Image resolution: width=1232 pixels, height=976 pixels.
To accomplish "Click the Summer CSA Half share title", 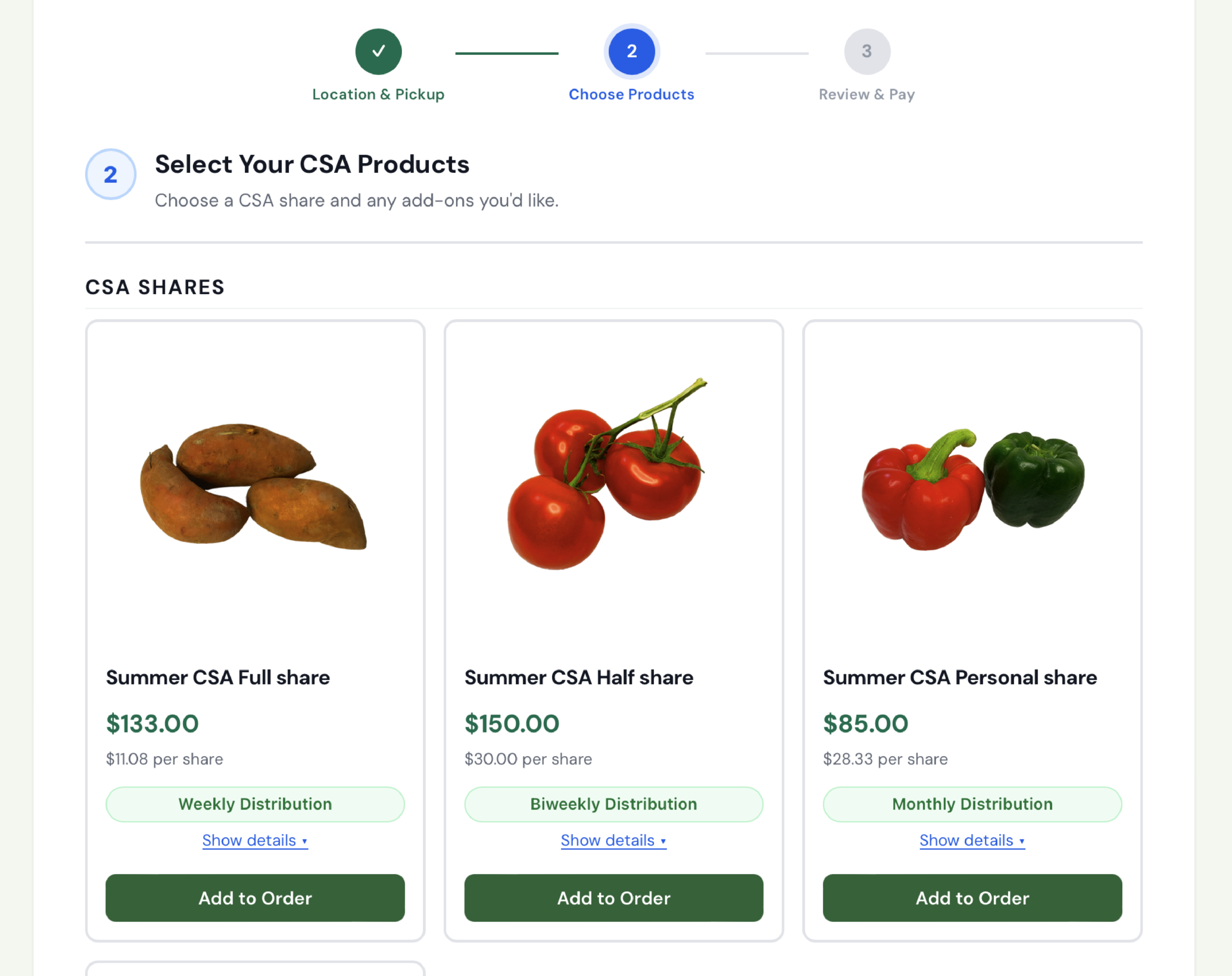I will (579, 677).
